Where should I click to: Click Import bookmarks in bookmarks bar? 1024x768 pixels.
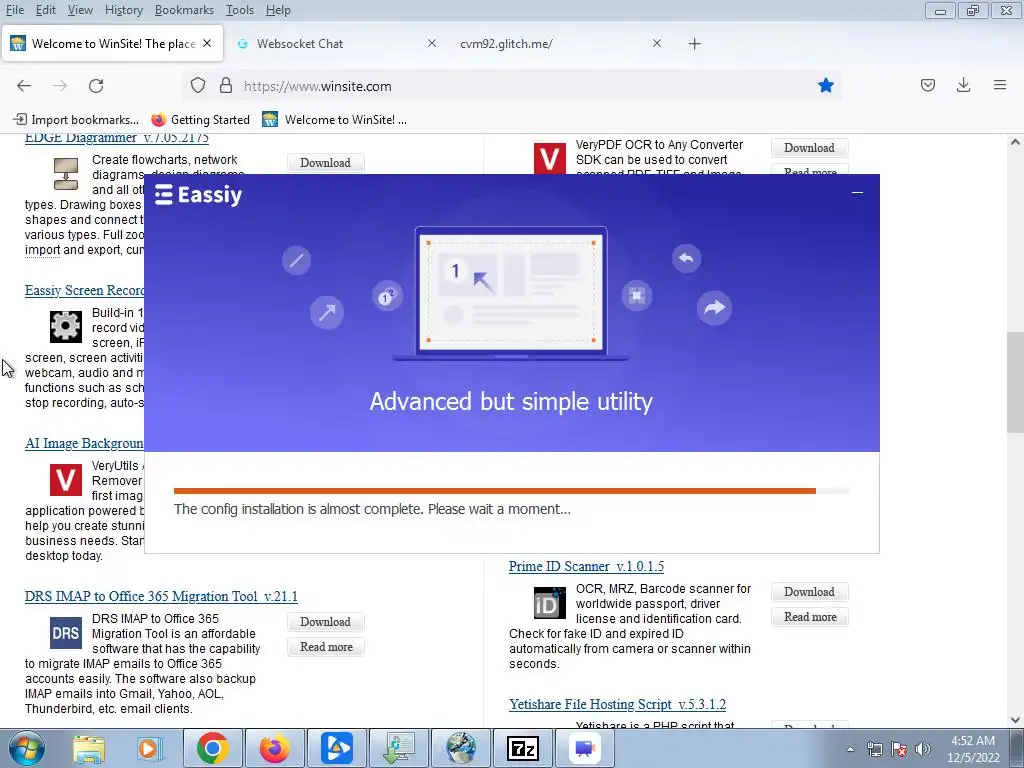(76, 120)
